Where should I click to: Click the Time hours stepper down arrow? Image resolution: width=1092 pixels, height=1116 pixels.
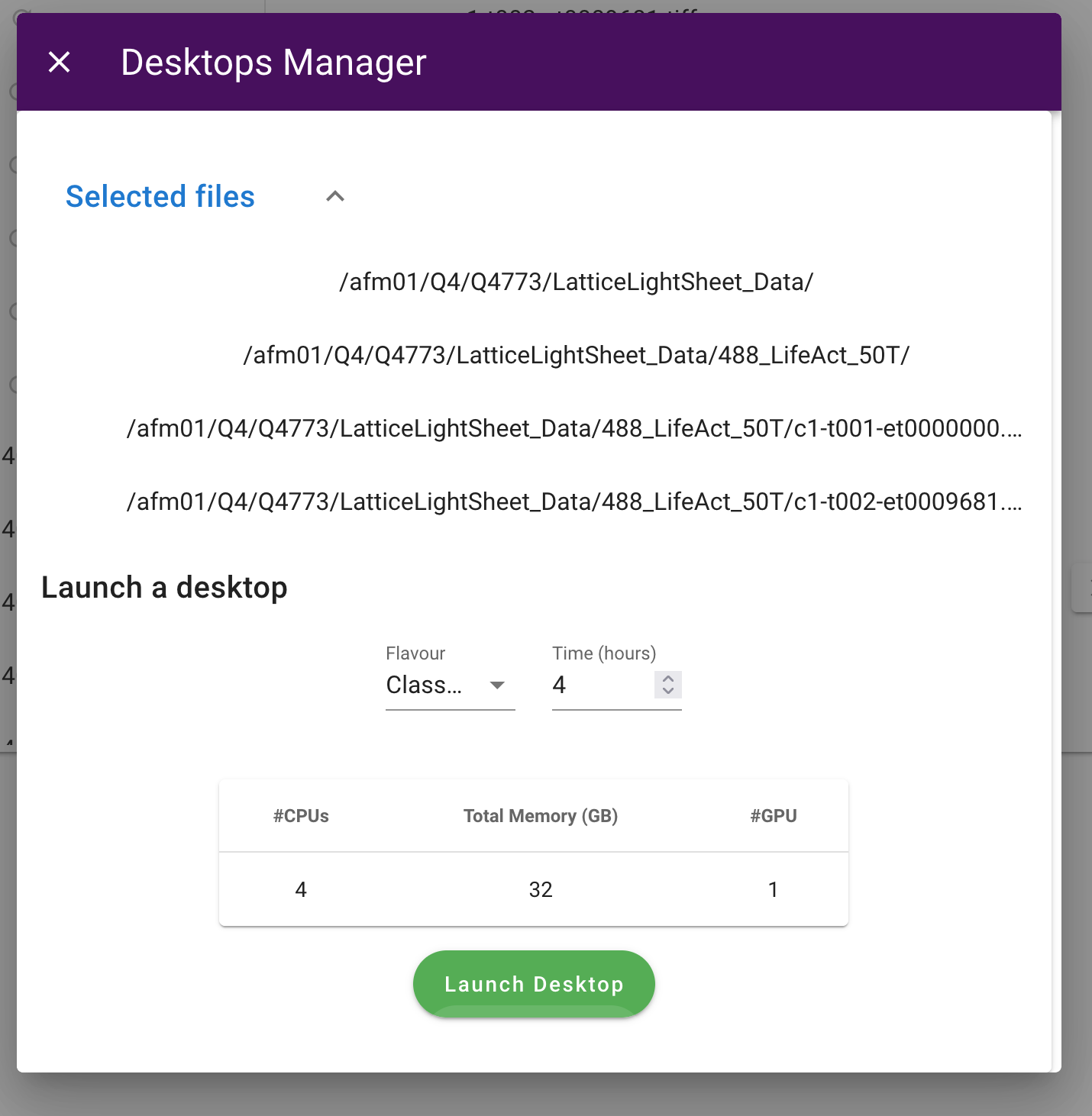click(x=667, y=692)
